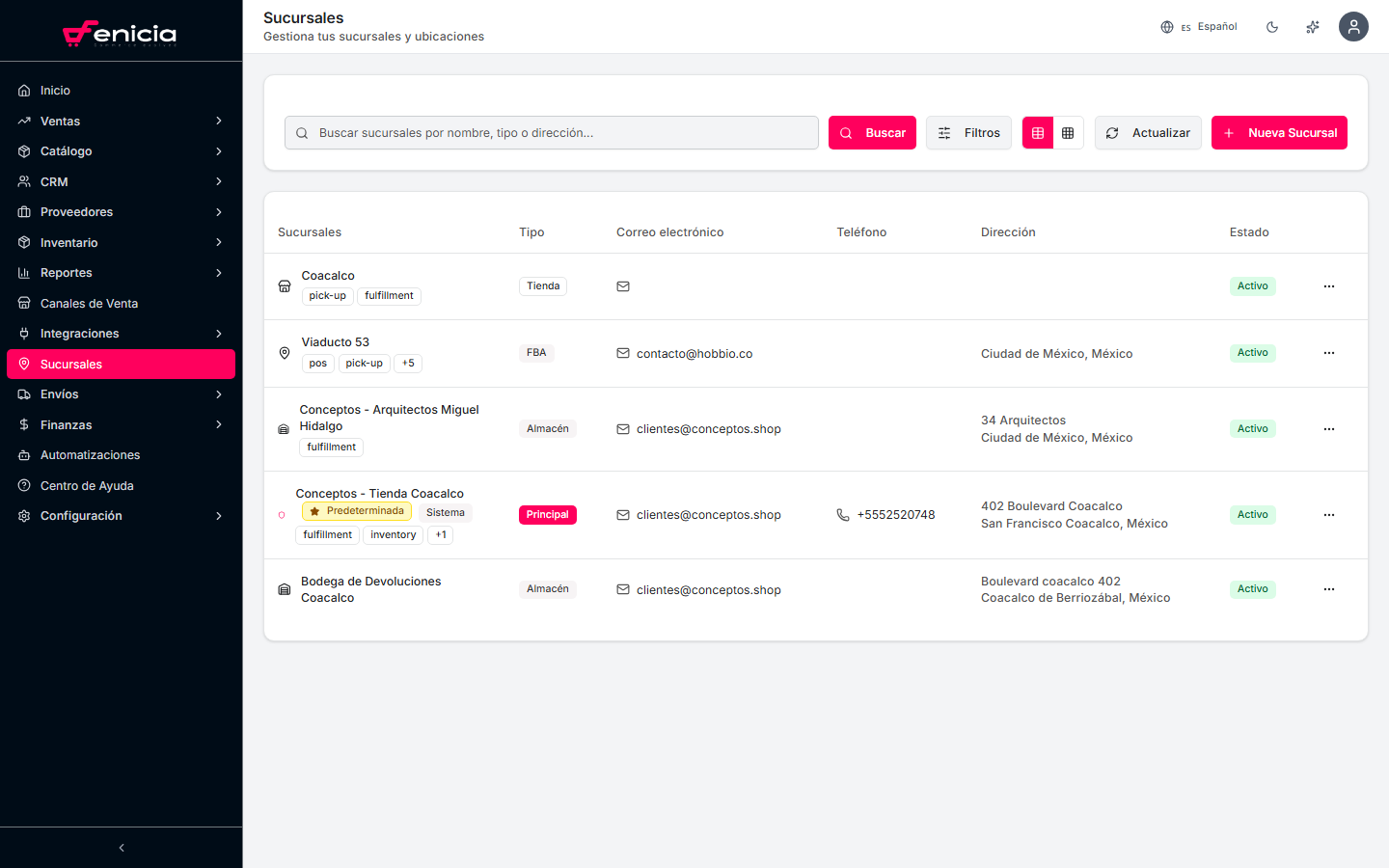Expand the Configuración menu
Screen dimensions: 1389x868
coord(121,515)
